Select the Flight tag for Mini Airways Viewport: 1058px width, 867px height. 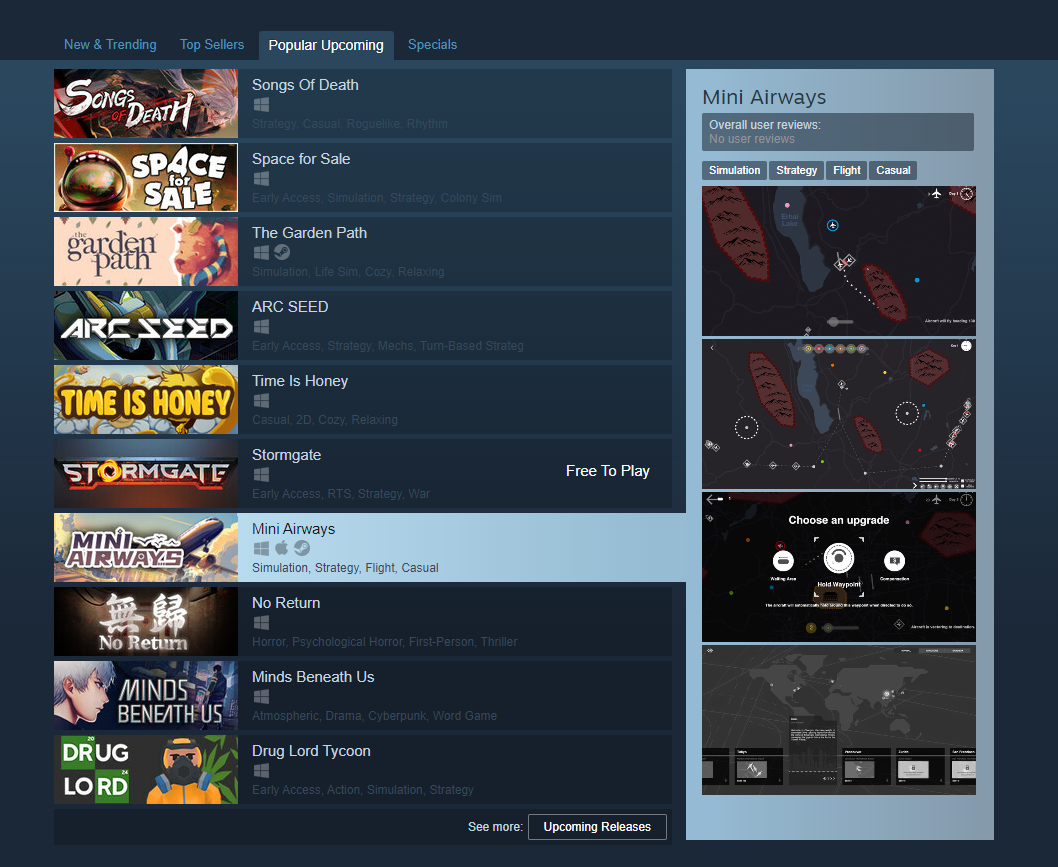point(846,170)
